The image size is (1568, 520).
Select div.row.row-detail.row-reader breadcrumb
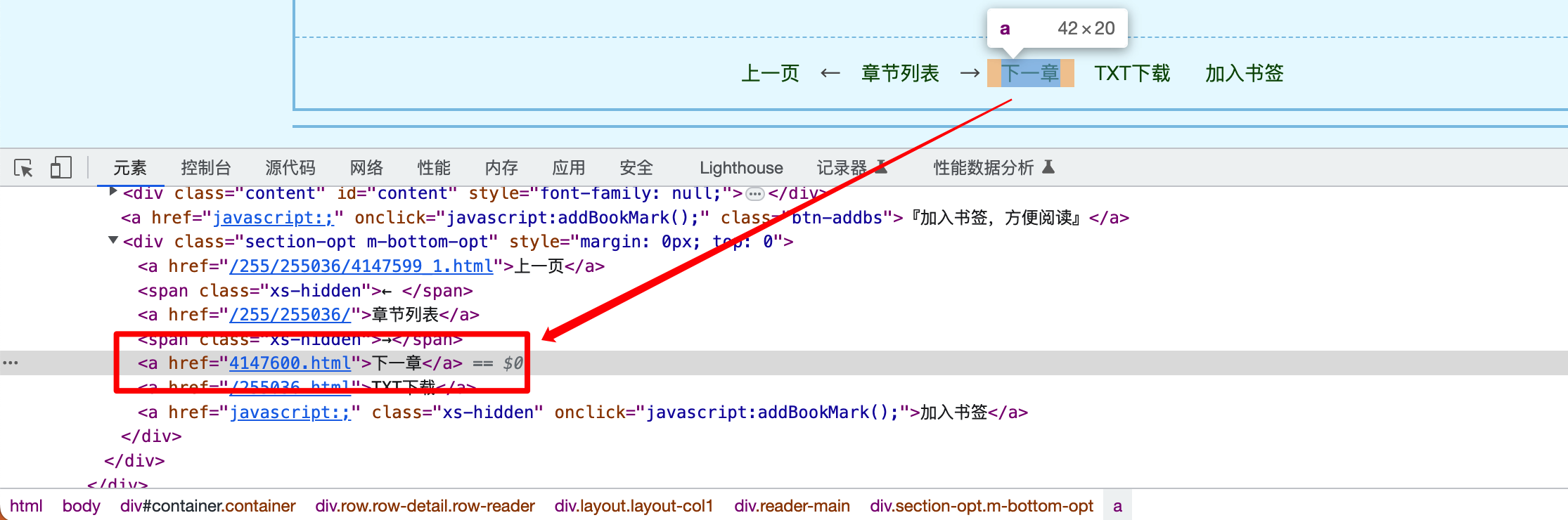tap(425, 506)
